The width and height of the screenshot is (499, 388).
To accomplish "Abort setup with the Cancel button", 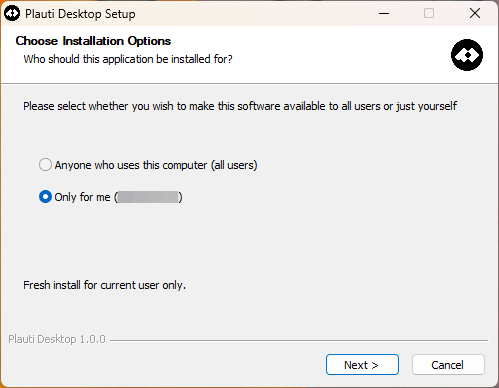I will pos(448,365).
